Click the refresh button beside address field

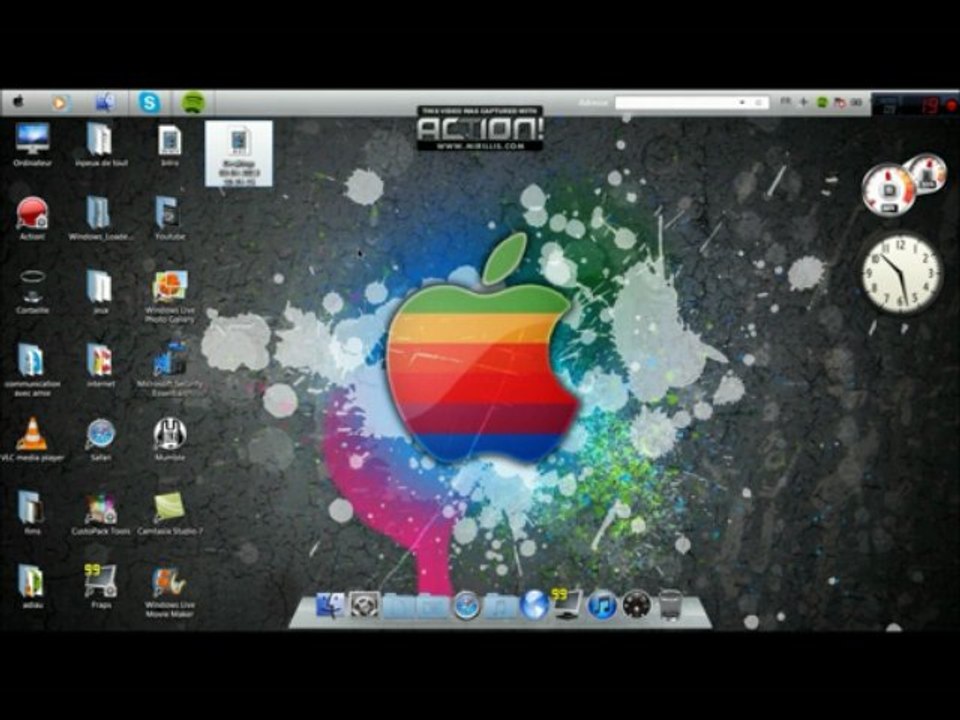[x=758, y=103]
